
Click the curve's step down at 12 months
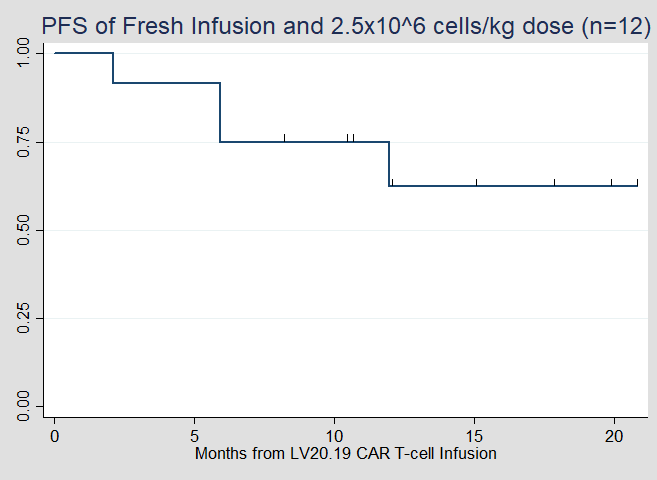click(389, 164)
